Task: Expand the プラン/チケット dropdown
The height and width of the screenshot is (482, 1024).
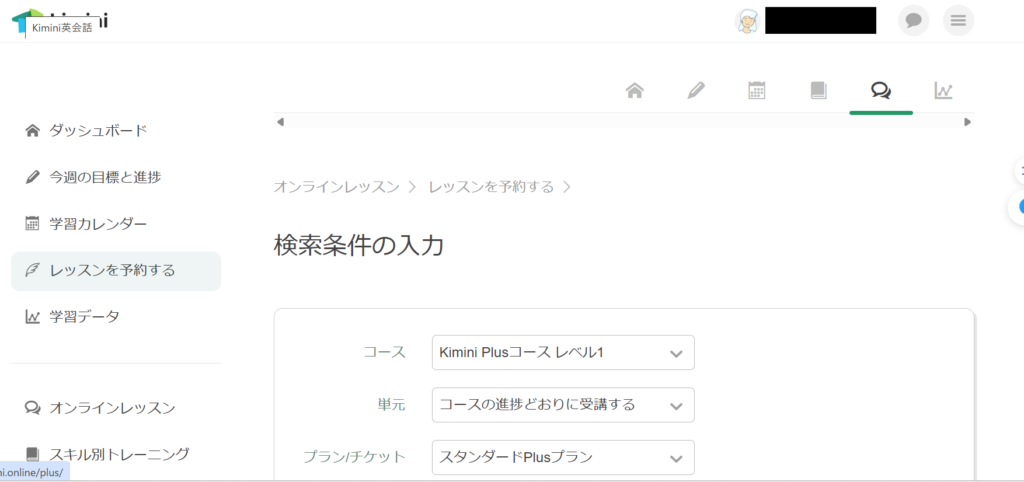Action: [563, 457]
